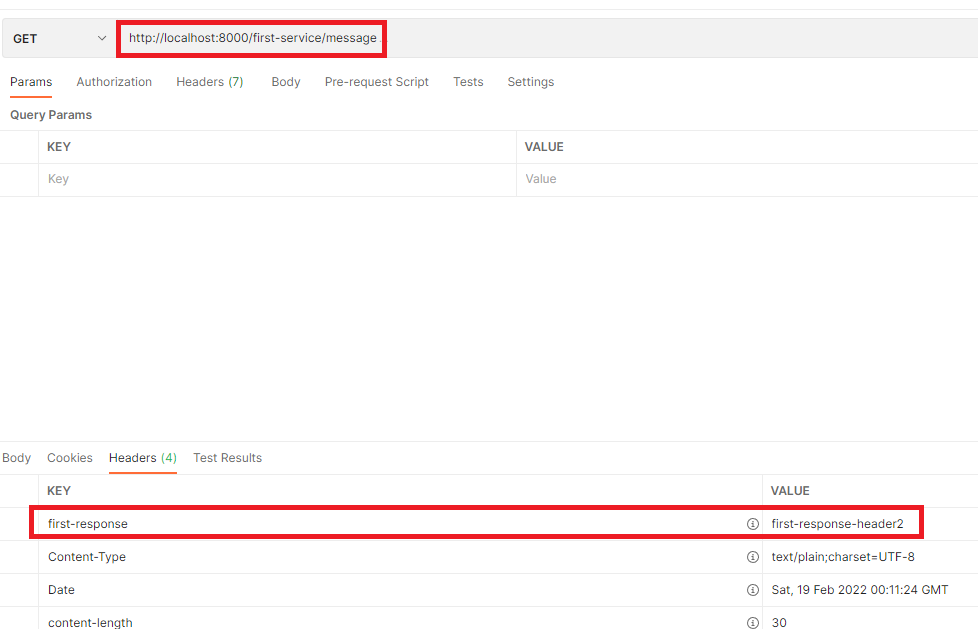Open the response Cookies tab

coord(70,458)
